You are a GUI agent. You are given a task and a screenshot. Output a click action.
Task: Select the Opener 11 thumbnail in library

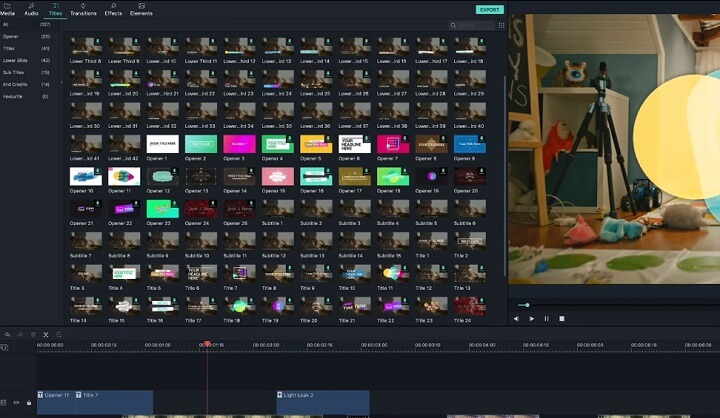(124, 176)
